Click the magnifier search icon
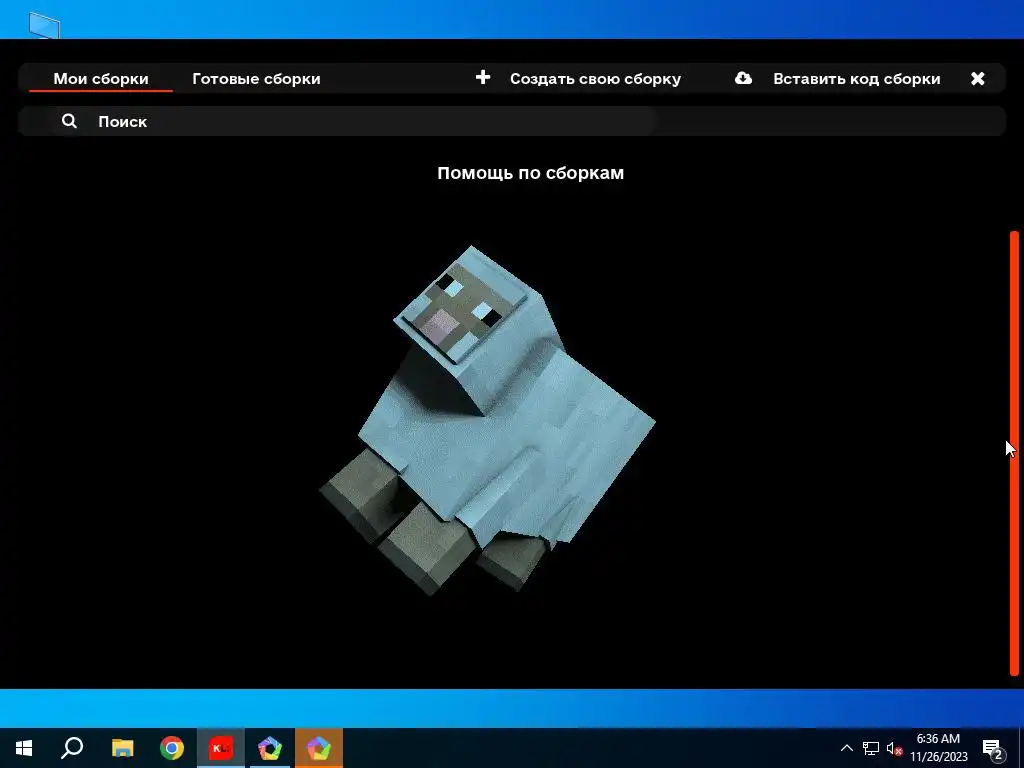Viewport: 1024px width, 768px height. click(69, 121)
